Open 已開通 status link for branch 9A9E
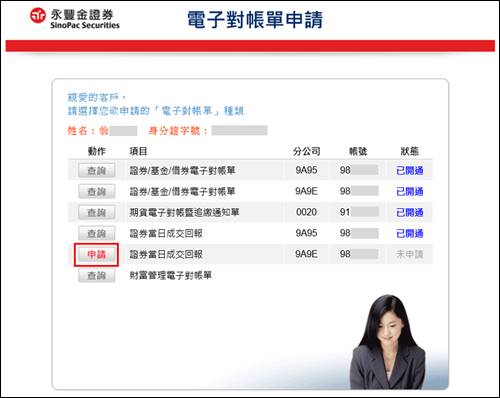 [410, 191]
